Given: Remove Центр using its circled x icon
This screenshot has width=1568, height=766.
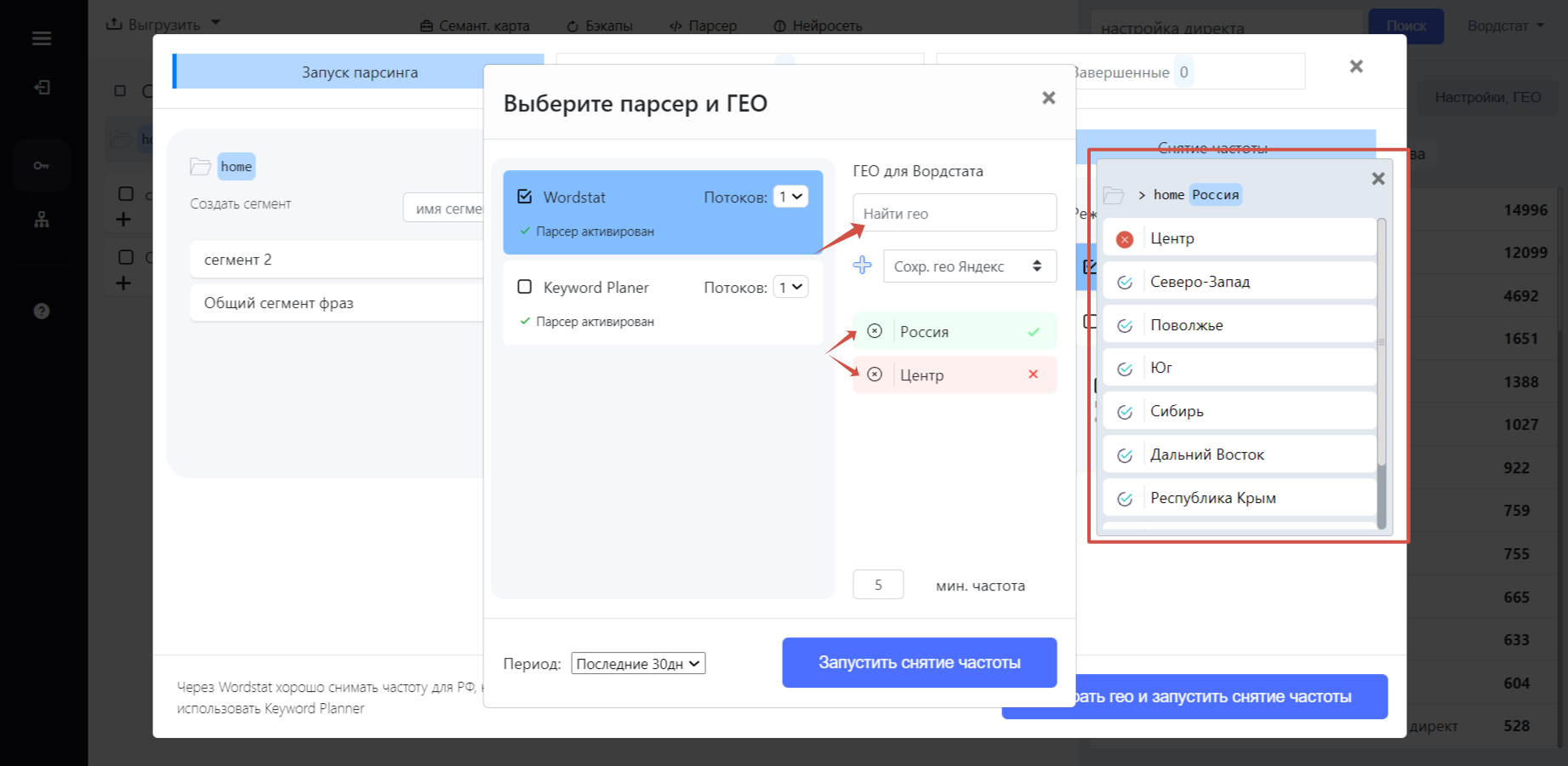Looking at the screenshot, I should 875,374.
